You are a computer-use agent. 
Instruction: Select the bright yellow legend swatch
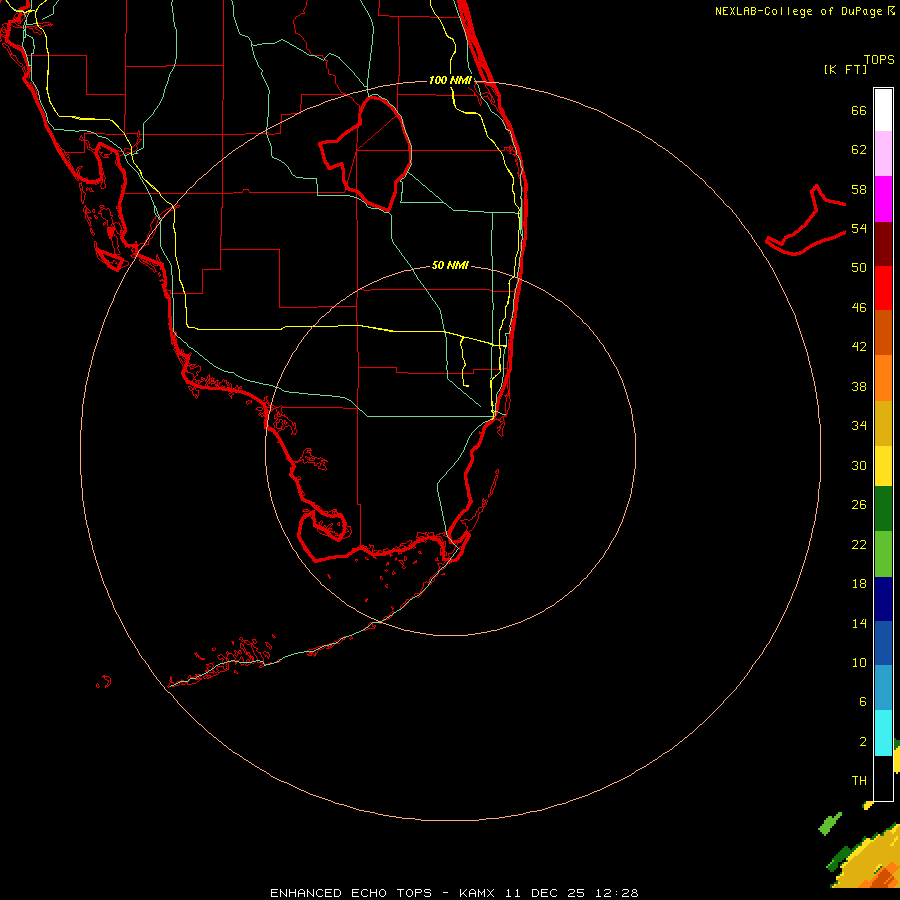(x=883, y=465)
